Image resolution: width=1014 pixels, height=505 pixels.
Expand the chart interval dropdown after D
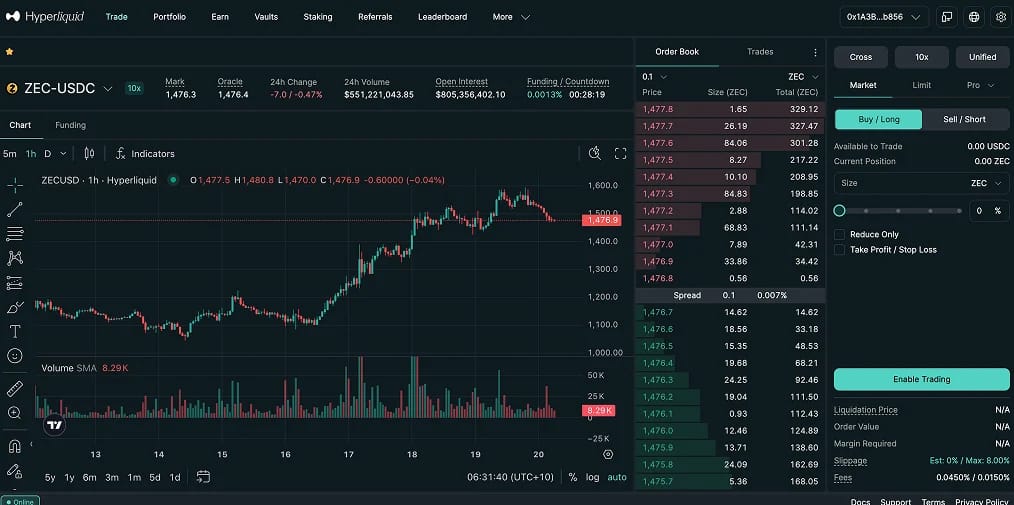pos(63,153)
